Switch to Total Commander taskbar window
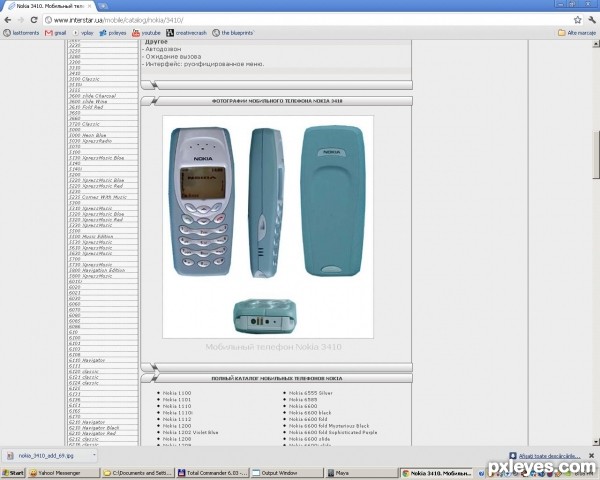The height and width of the screenshot is (480, 600). [x=212, y=473]
